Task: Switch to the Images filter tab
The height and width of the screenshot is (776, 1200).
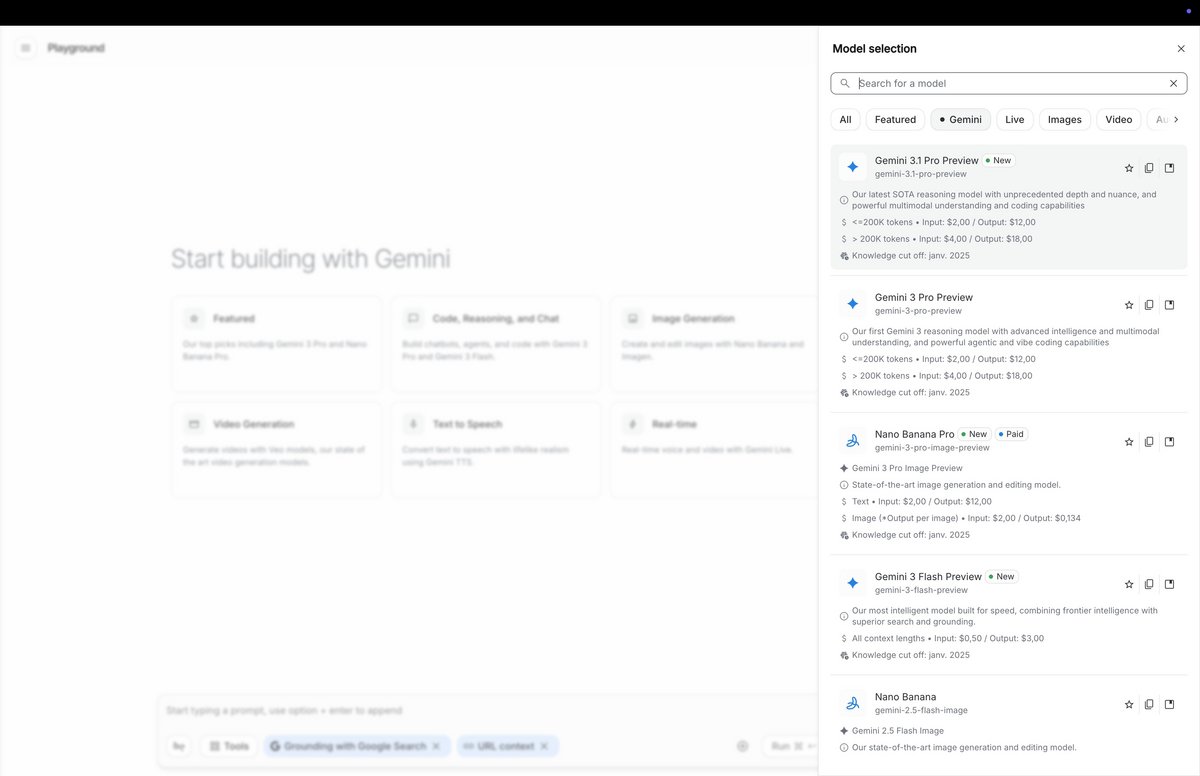Action: (1064, 119)
